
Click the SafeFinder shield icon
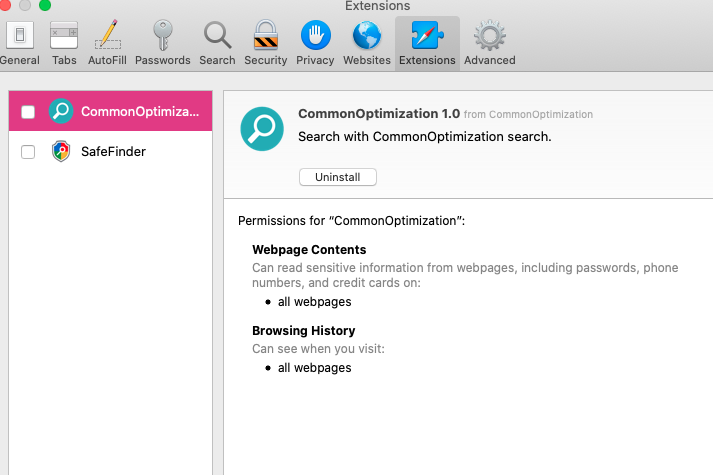tap(61, 152)
